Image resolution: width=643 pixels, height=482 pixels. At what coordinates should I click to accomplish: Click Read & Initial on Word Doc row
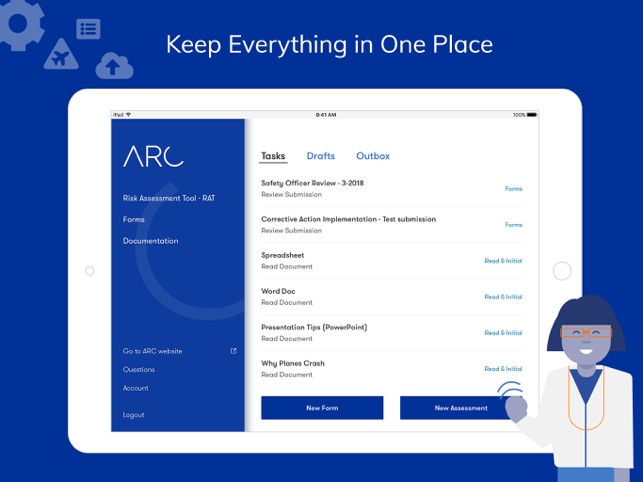503,297
